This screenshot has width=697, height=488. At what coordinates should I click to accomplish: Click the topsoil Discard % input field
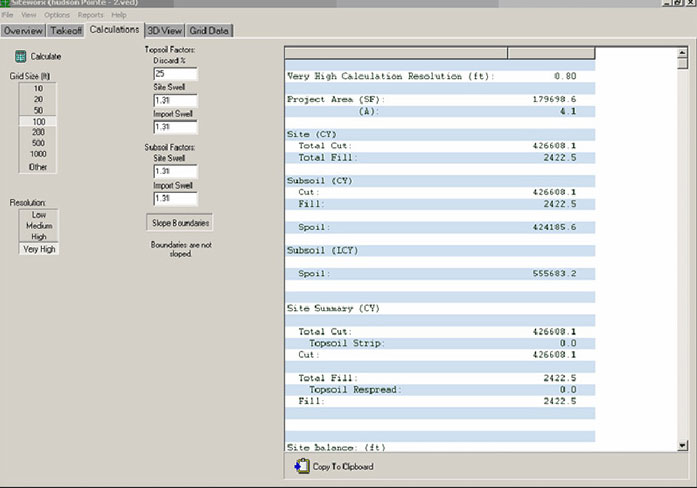175,74
